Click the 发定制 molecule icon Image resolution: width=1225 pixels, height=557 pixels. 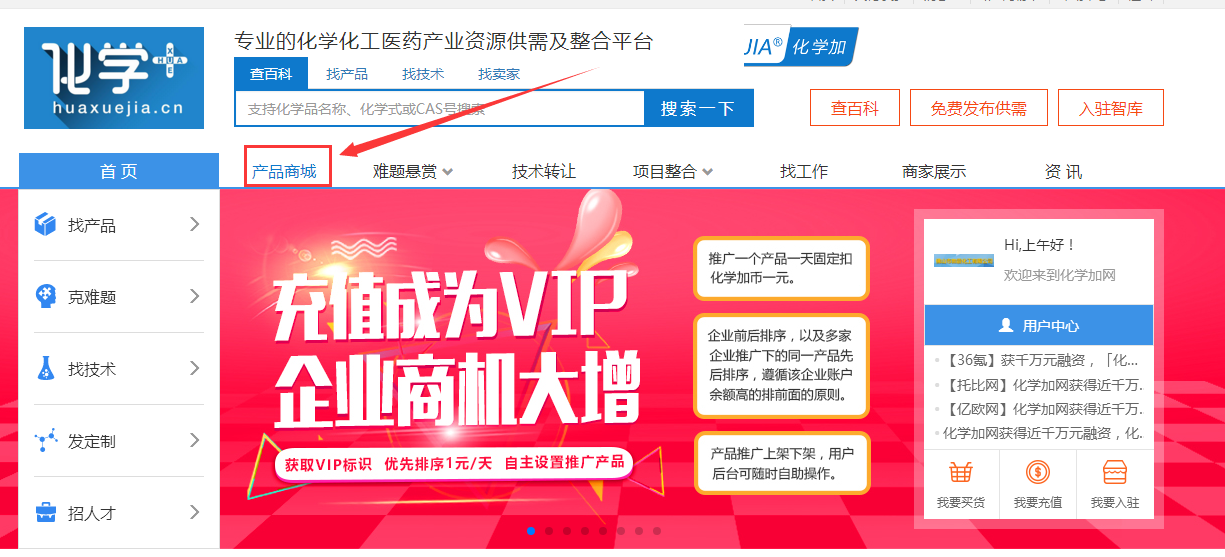[46, 440]
